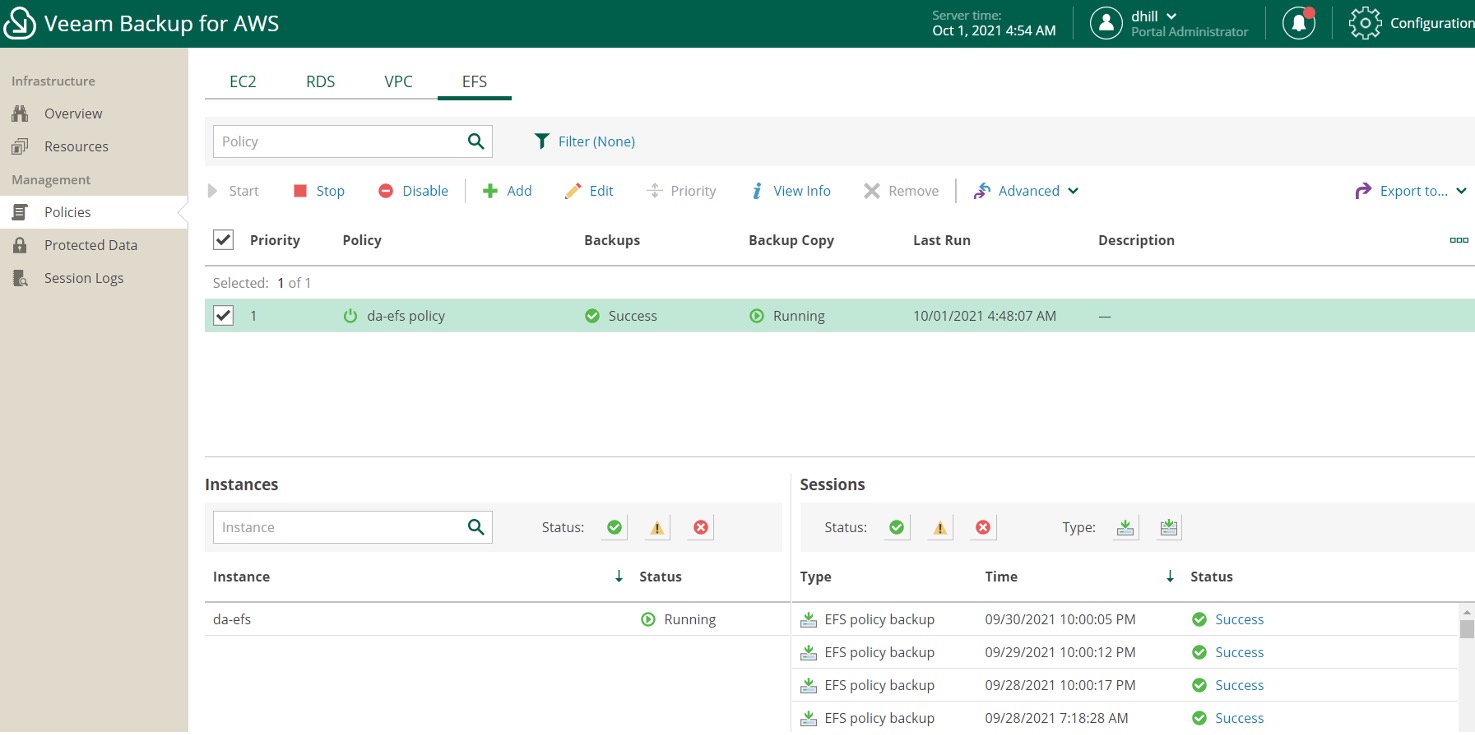
Task: Switch to the EC2 tab
Action: click(243, 81)
